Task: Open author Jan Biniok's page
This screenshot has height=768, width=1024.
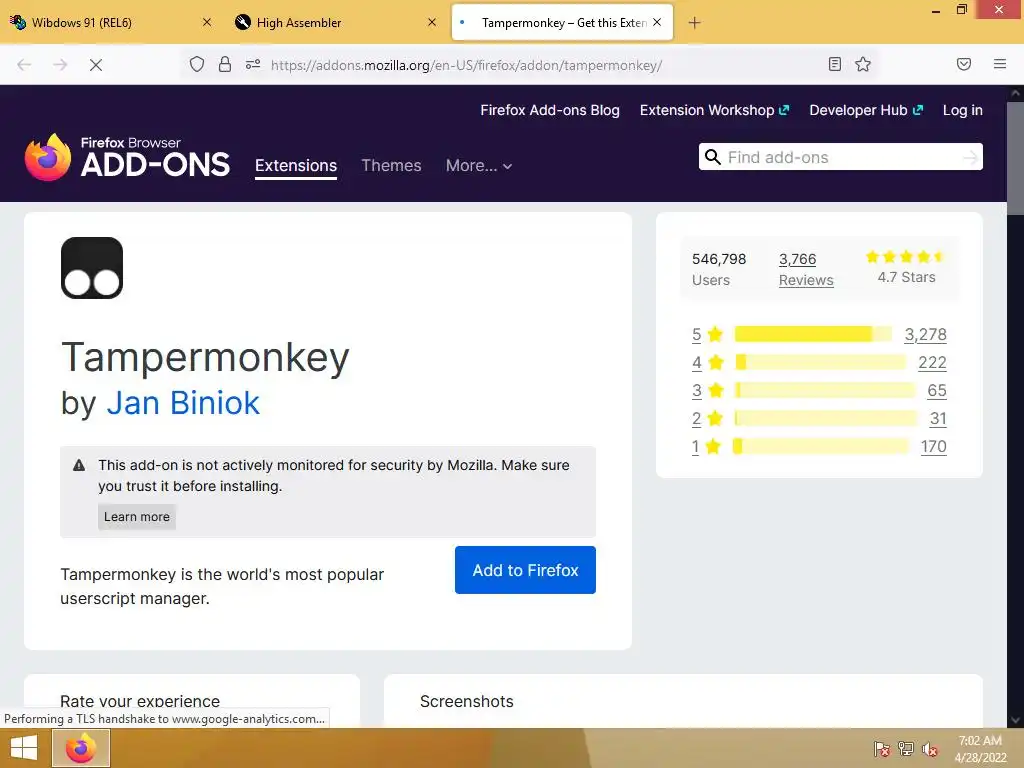Action: tap(183, 403)
